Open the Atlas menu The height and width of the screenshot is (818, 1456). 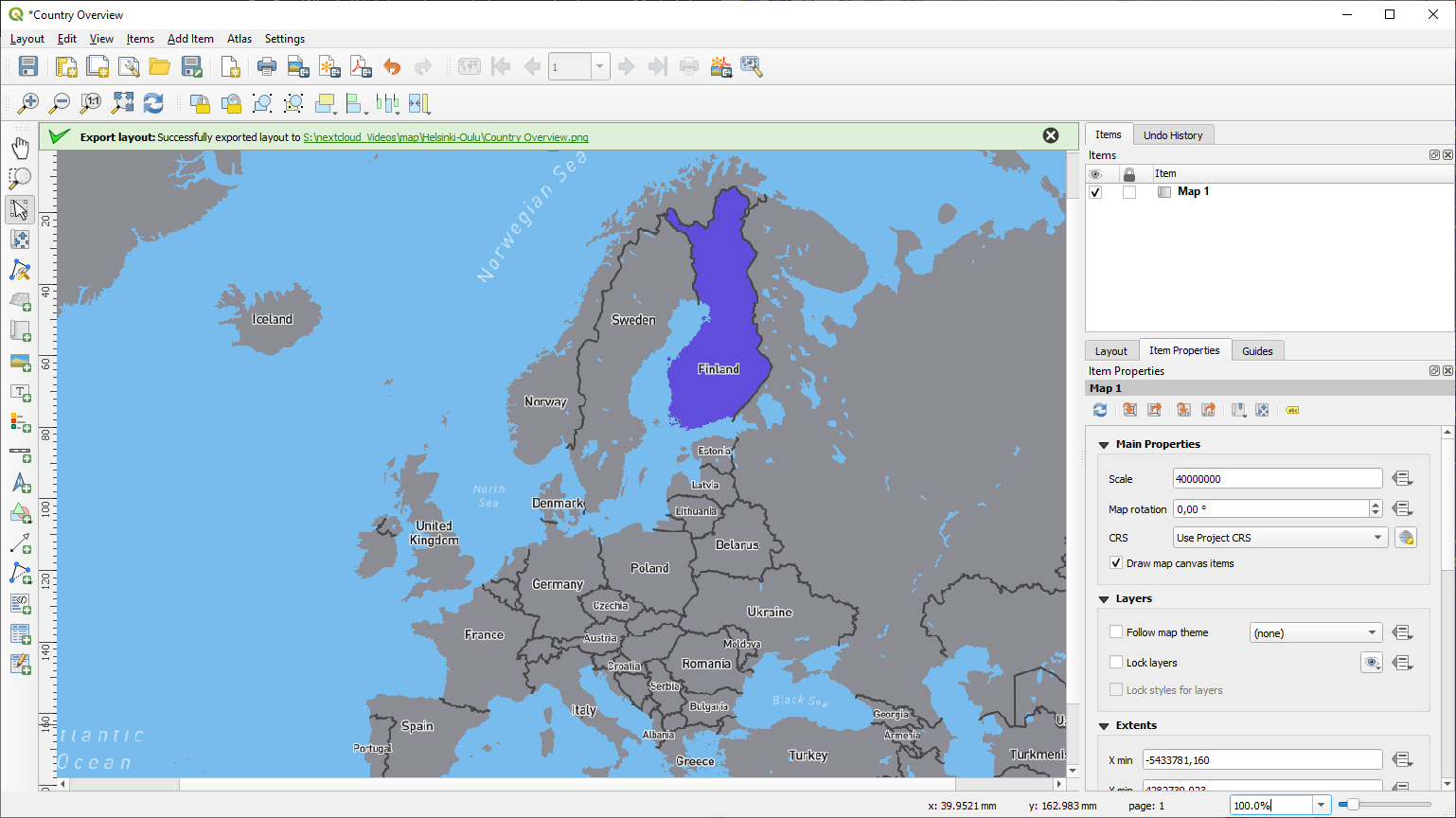point(239,39)
